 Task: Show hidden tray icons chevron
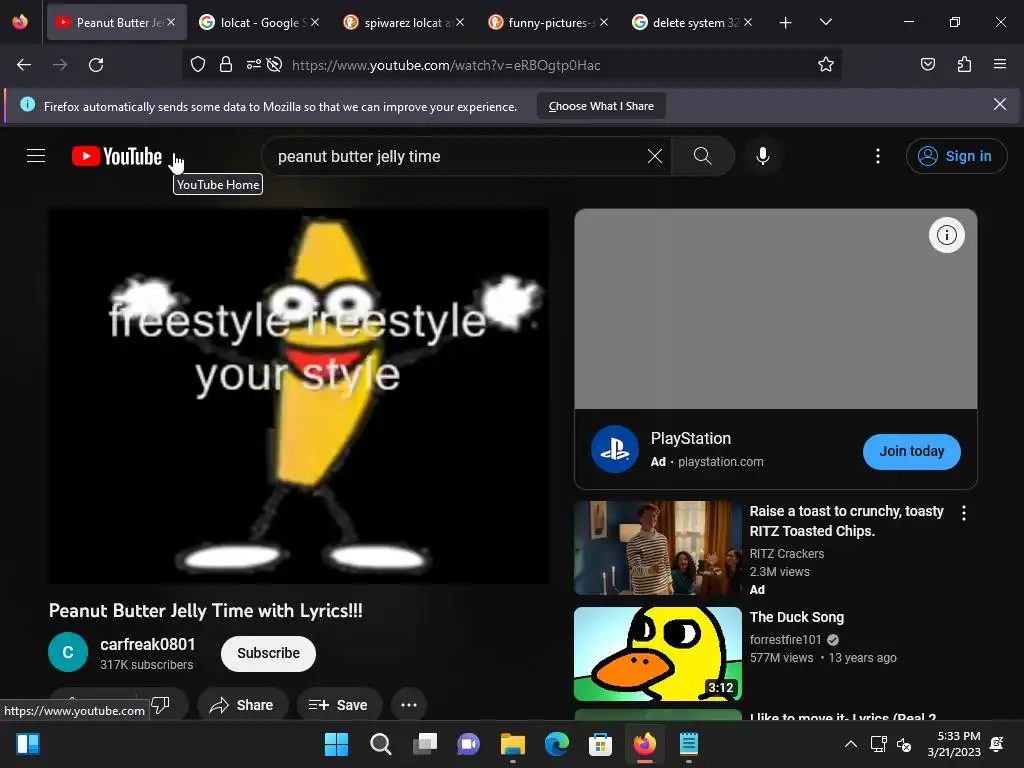(850, 744)
